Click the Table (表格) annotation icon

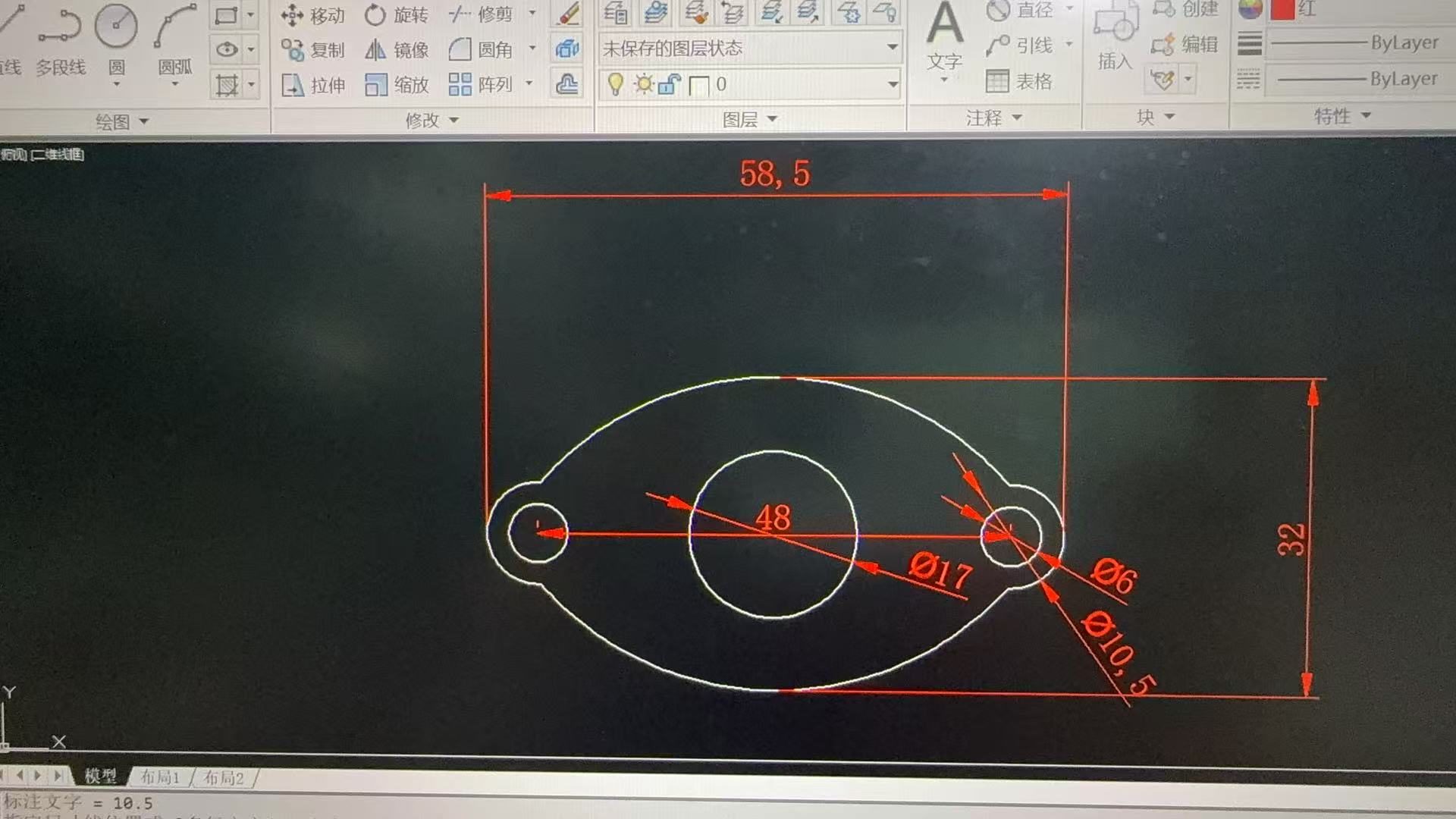(997, 81)
